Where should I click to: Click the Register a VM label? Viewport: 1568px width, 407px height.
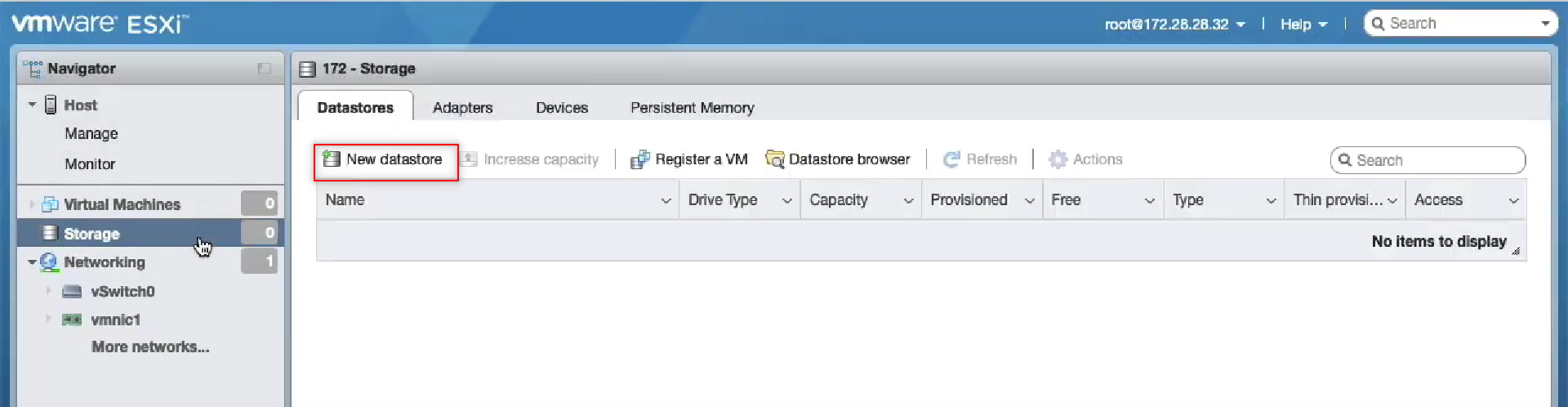(702, 159)
